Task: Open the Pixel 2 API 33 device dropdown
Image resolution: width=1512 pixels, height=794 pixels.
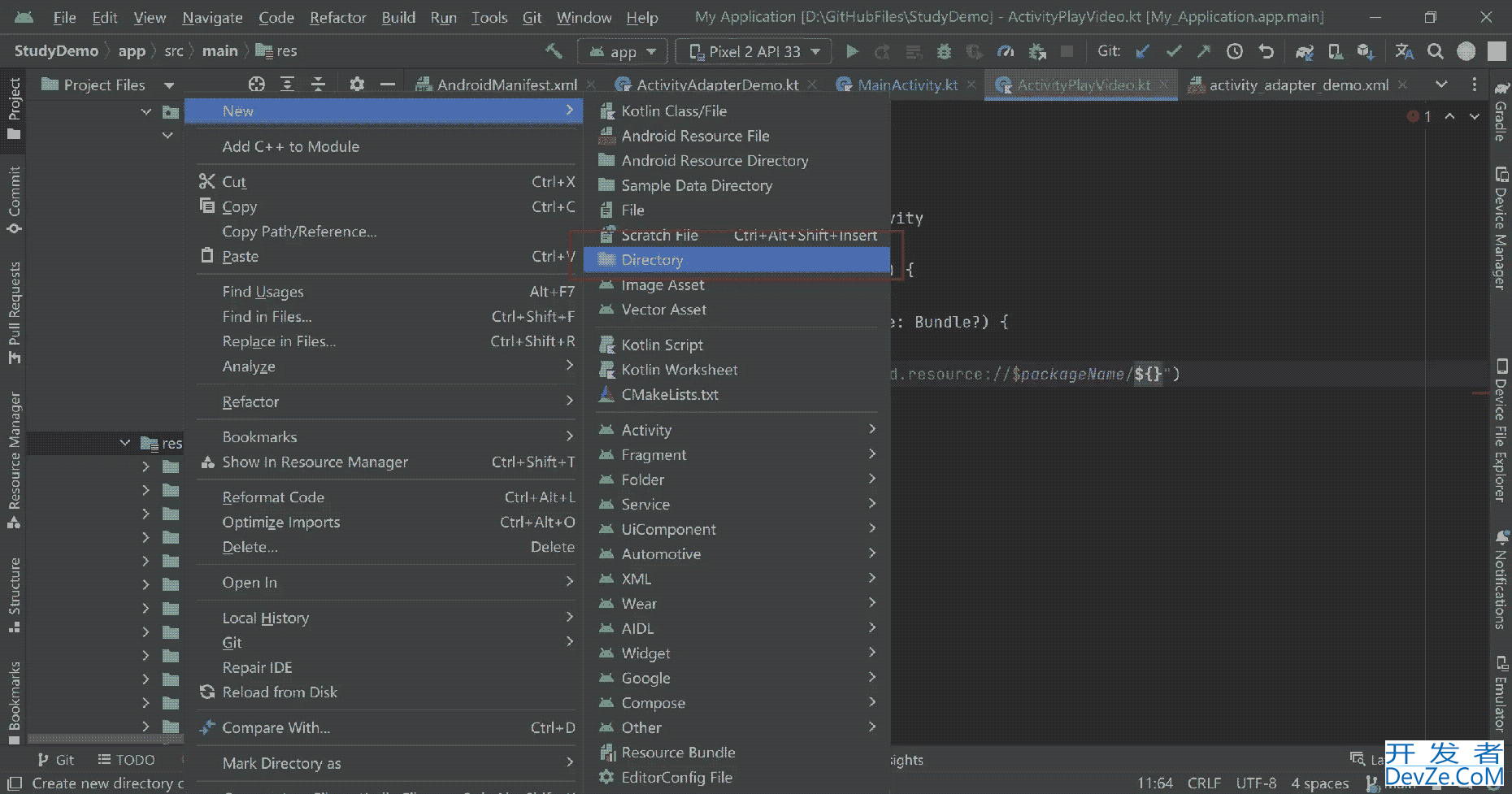Action: tap(754, 51)
